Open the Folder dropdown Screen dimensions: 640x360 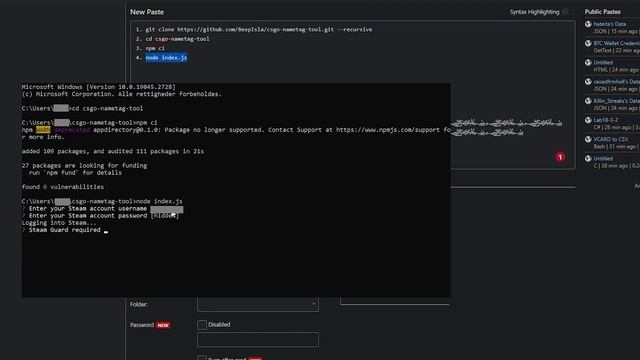[x=258, y=304]
